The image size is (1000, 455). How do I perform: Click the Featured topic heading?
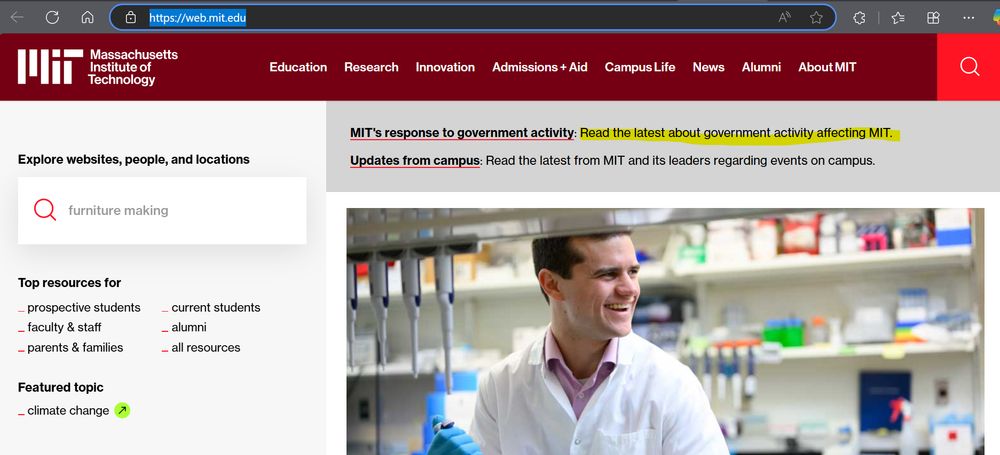[x=61, y=387]
